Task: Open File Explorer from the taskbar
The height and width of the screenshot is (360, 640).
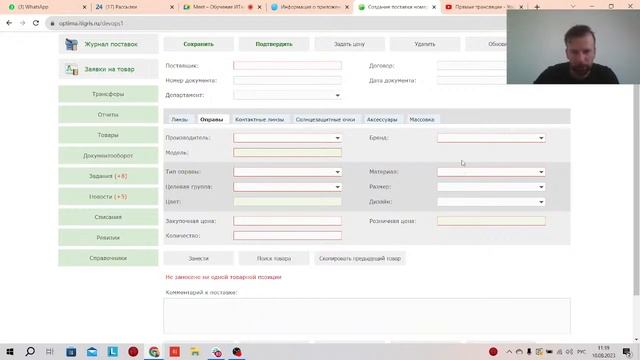Action: pyautogui.click(x=195, y=352)
